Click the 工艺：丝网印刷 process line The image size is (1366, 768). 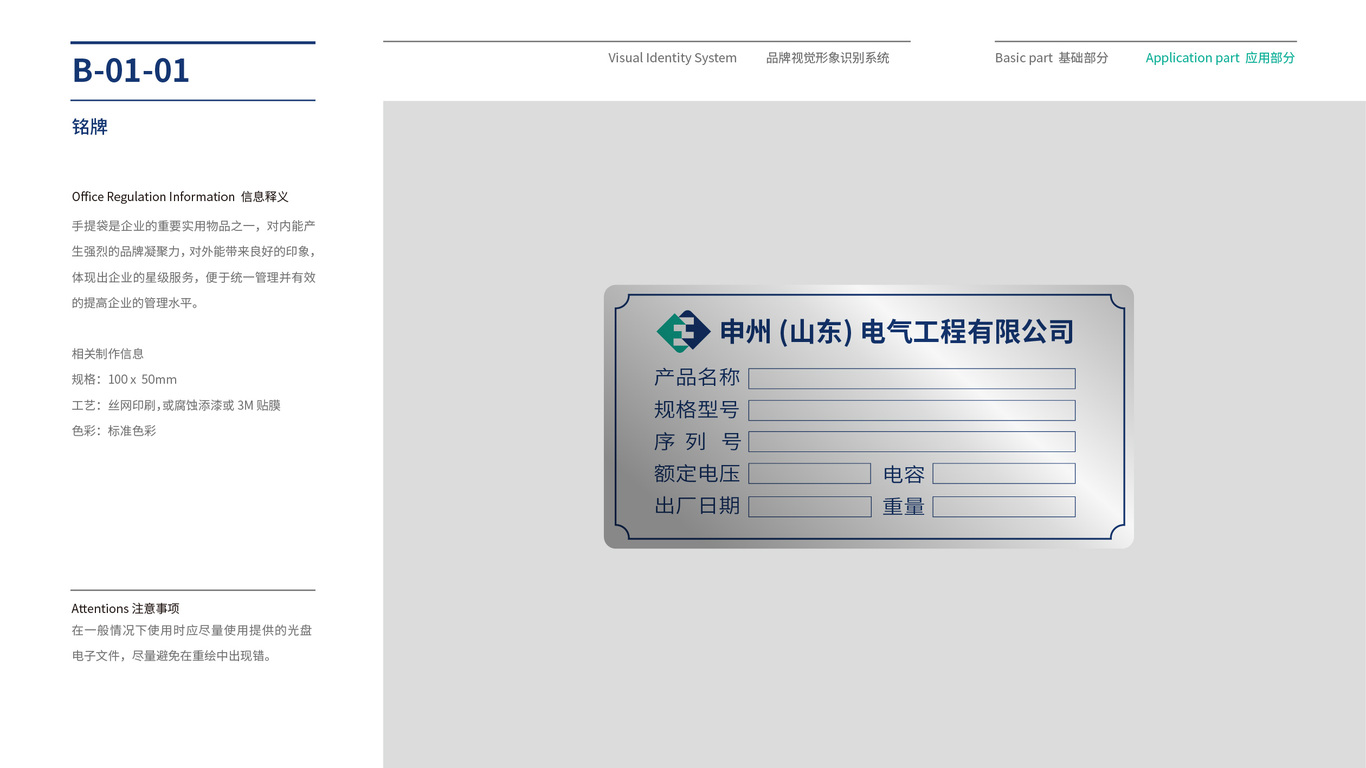(176, 405)
